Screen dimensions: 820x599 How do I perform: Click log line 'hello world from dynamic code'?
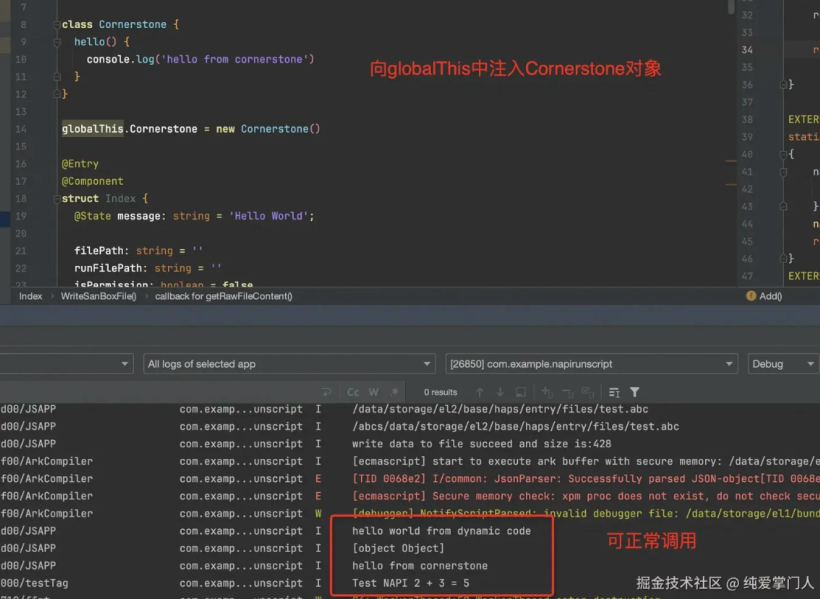[x=441, y=531]
